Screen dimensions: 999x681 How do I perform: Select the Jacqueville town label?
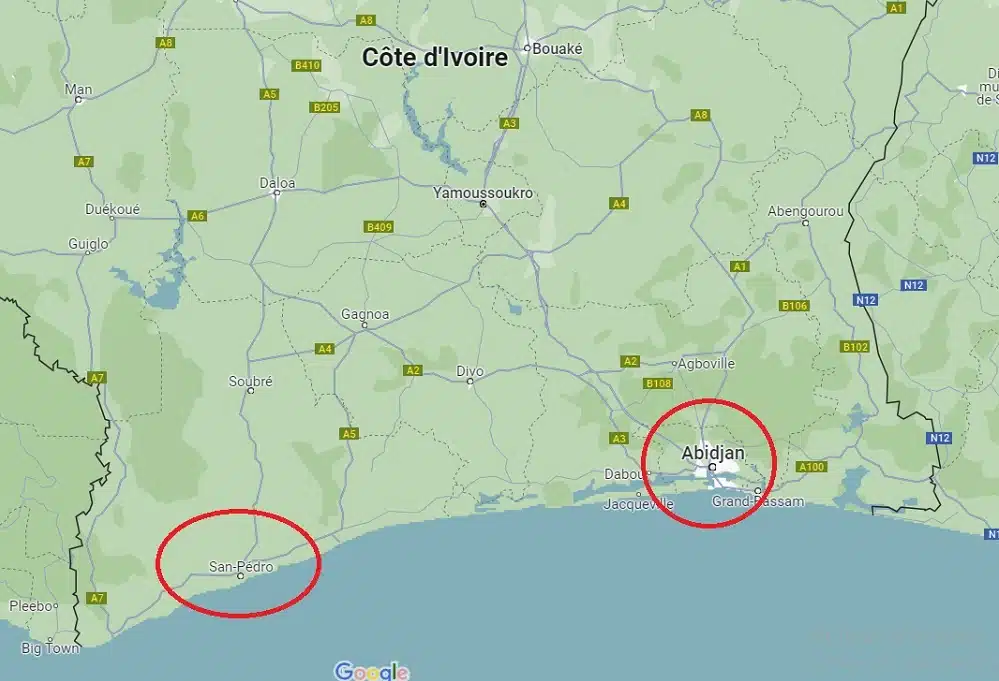coord(638,505)
